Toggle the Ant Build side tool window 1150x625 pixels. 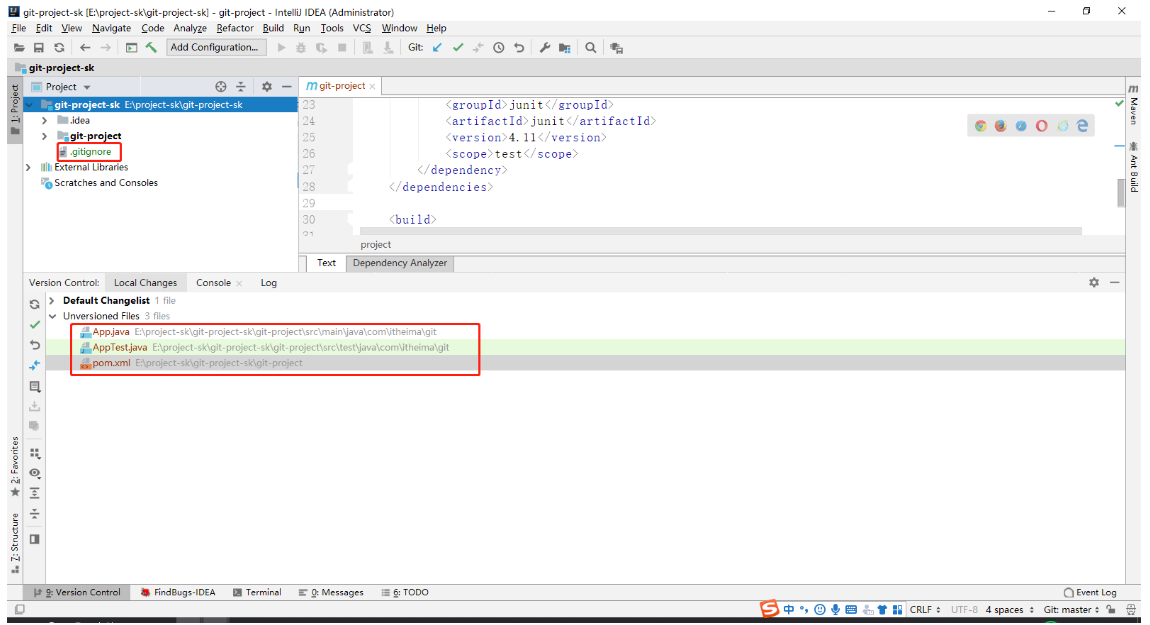point(1134,167)
